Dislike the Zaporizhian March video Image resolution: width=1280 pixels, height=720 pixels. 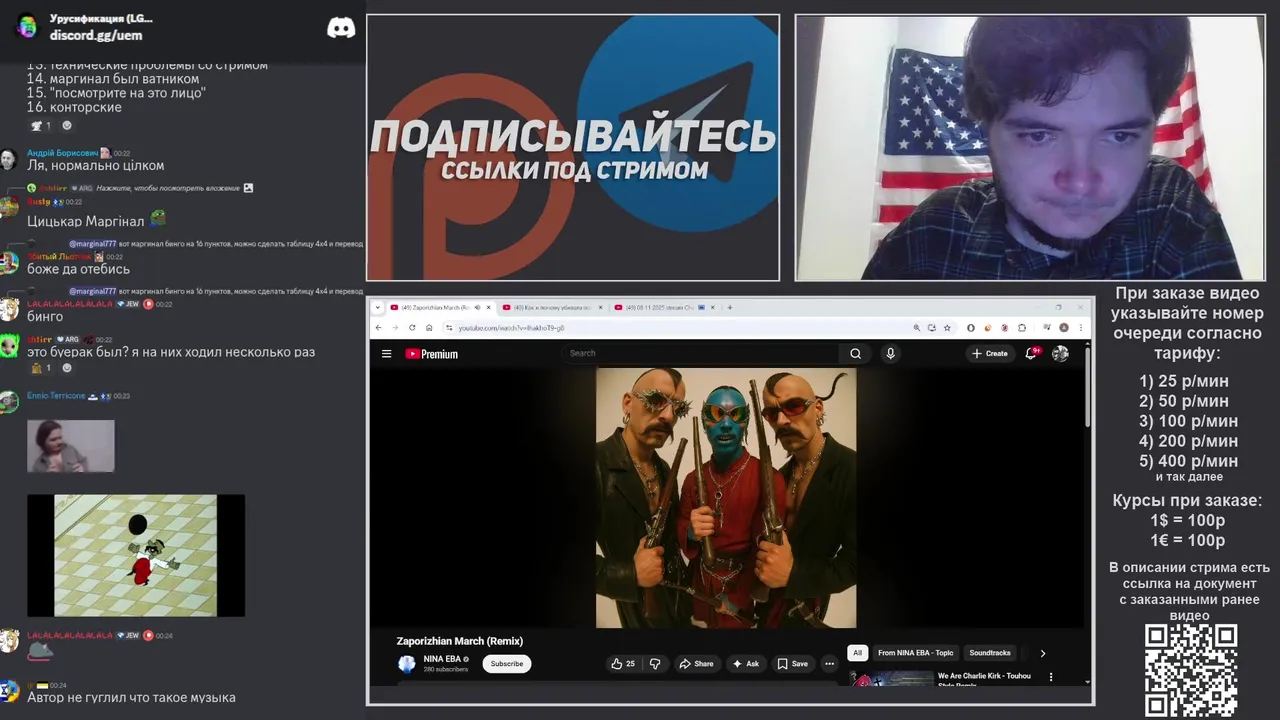point(655,663)
